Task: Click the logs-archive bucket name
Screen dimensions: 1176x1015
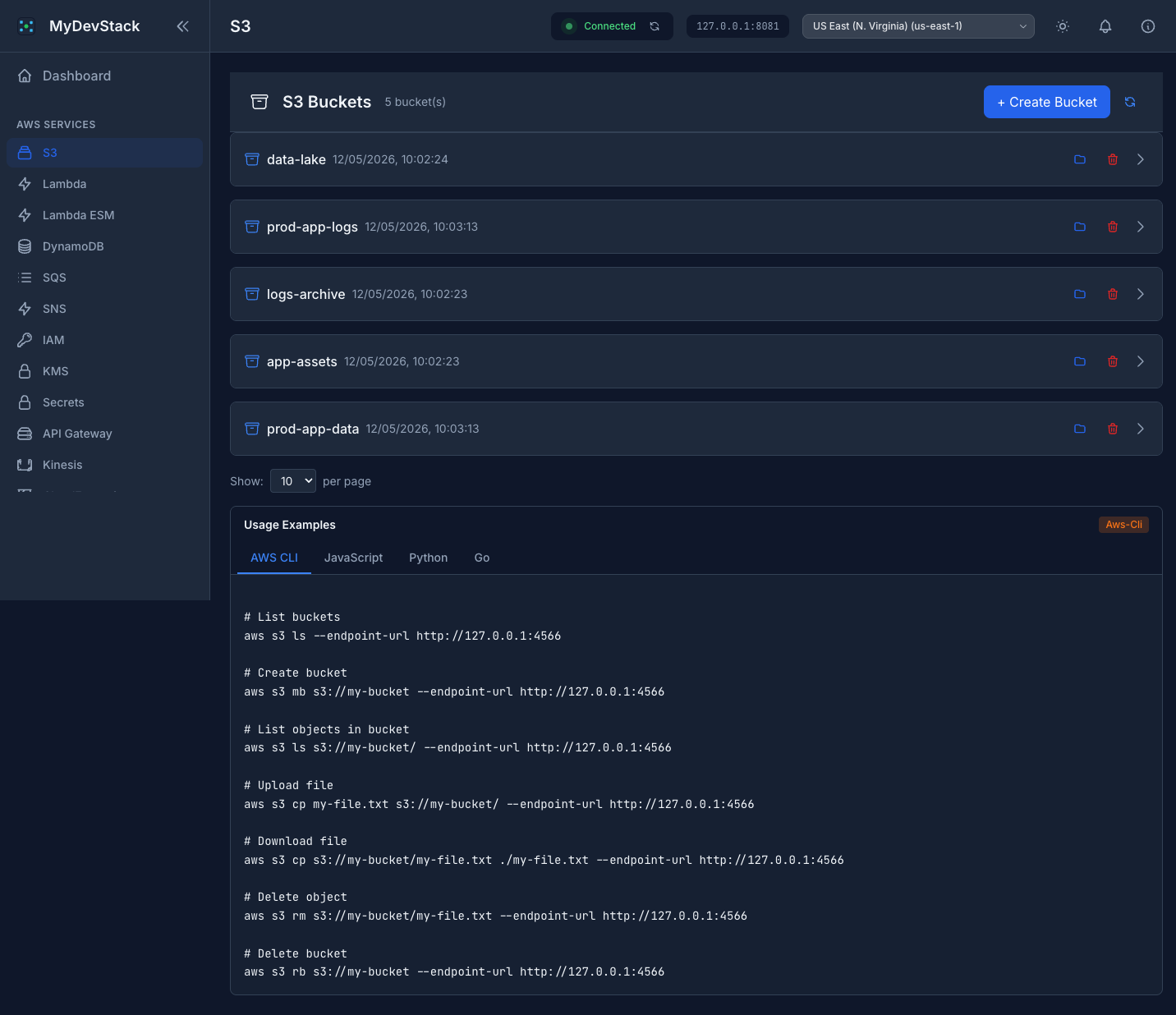Action: click(x=305, y=294)
